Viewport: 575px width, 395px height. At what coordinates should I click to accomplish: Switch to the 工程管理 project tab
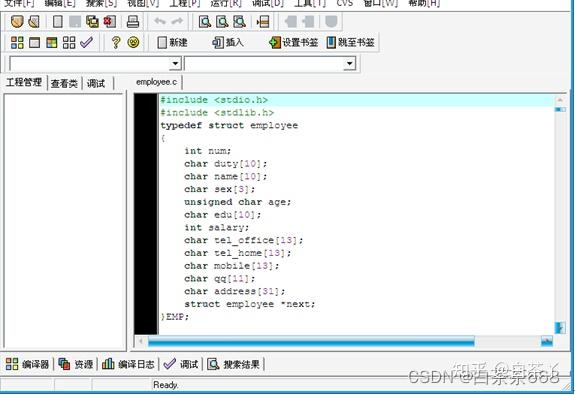pos(24,83)
